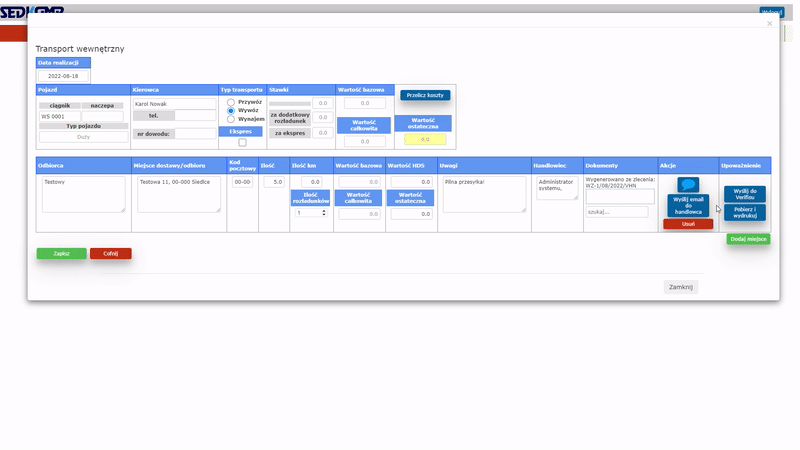Click the Zamknij button
The width and height of the screenshot is (800, 450).
[x=681, y=287]
